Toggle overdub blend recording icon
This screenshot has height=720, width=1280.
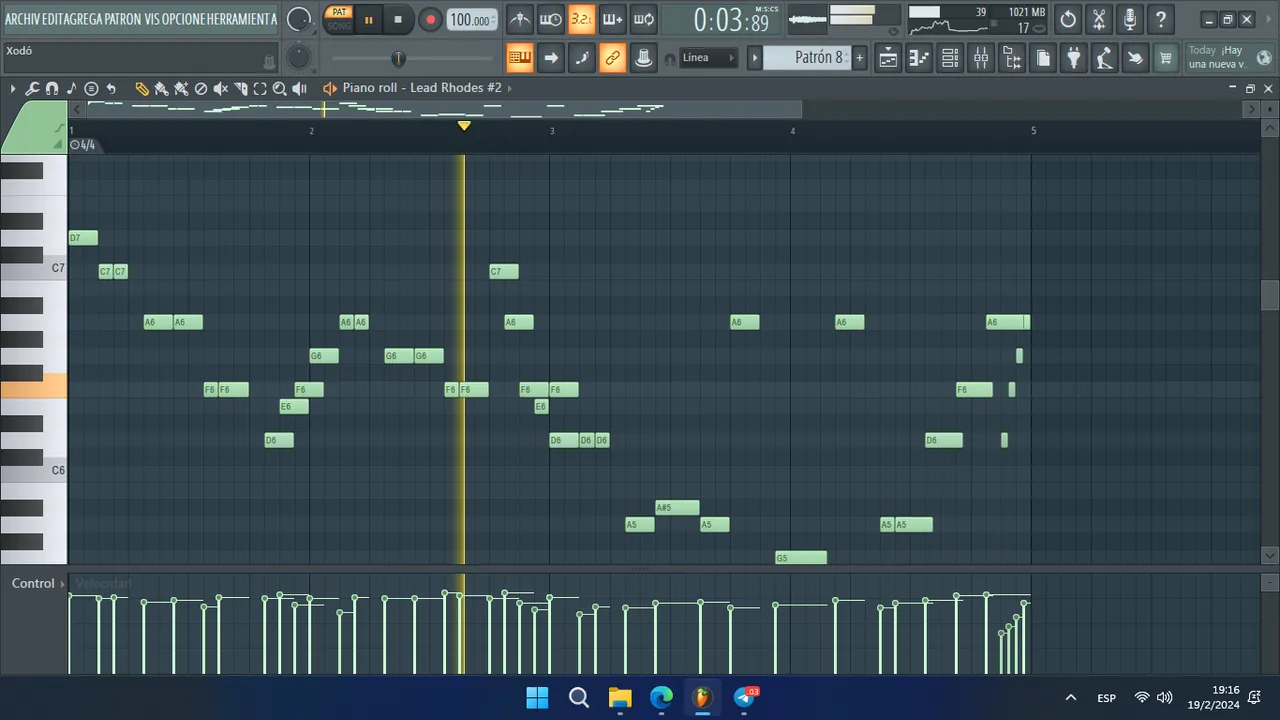pyautogui.click(x=613, y=19)
